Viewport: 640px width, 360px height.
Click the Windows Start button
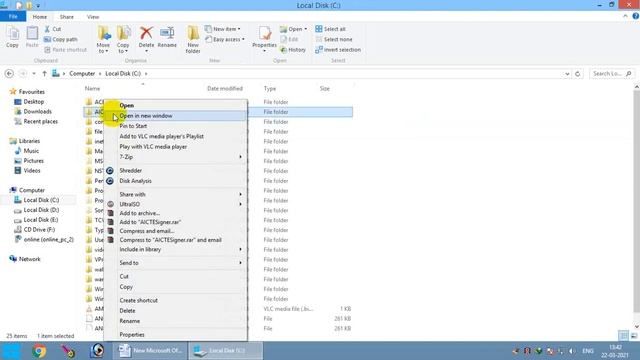(x=11, y=351)
